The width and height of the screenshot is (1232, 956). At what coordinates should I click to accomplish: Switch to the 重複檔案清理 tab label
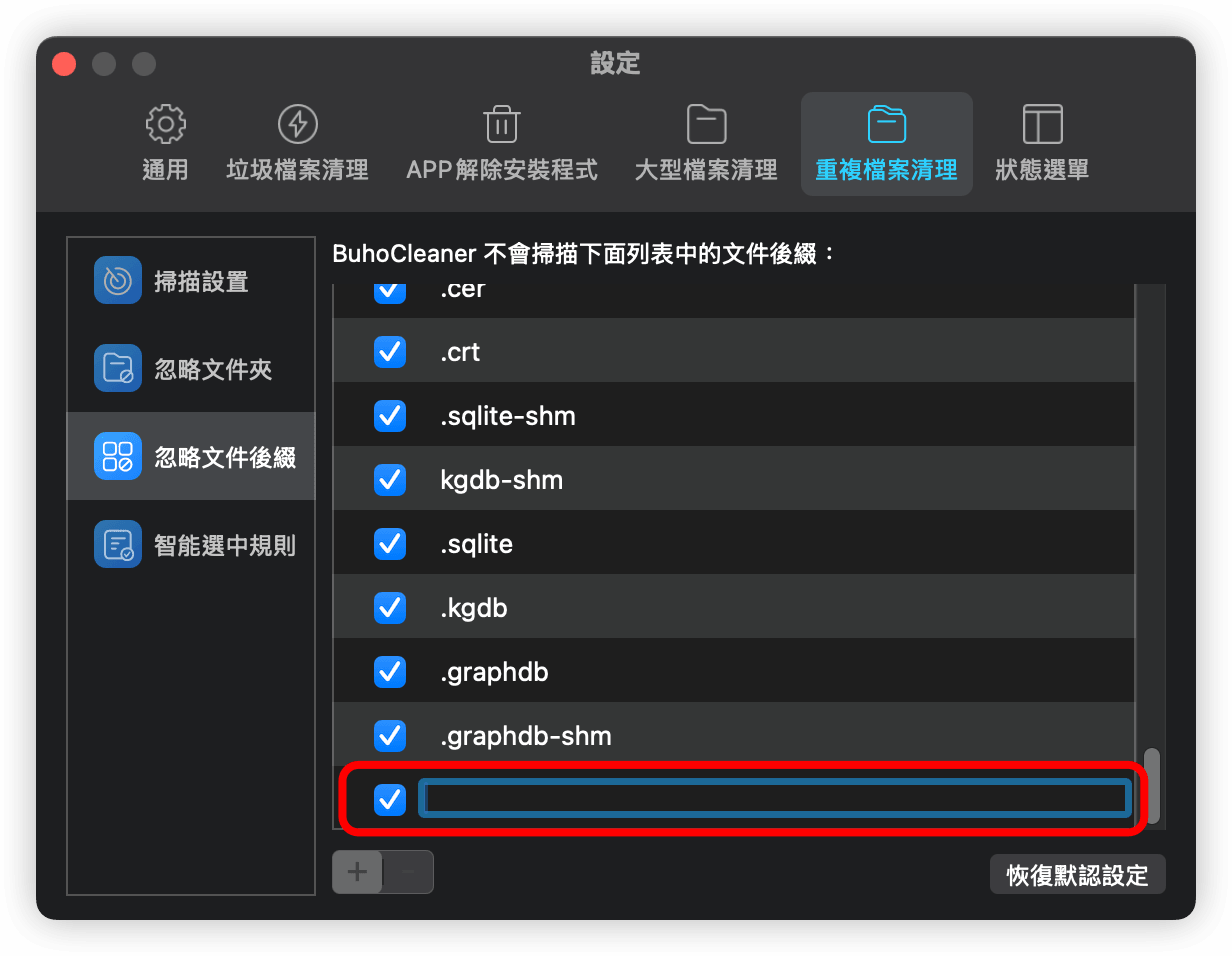(x=886, y=170)
